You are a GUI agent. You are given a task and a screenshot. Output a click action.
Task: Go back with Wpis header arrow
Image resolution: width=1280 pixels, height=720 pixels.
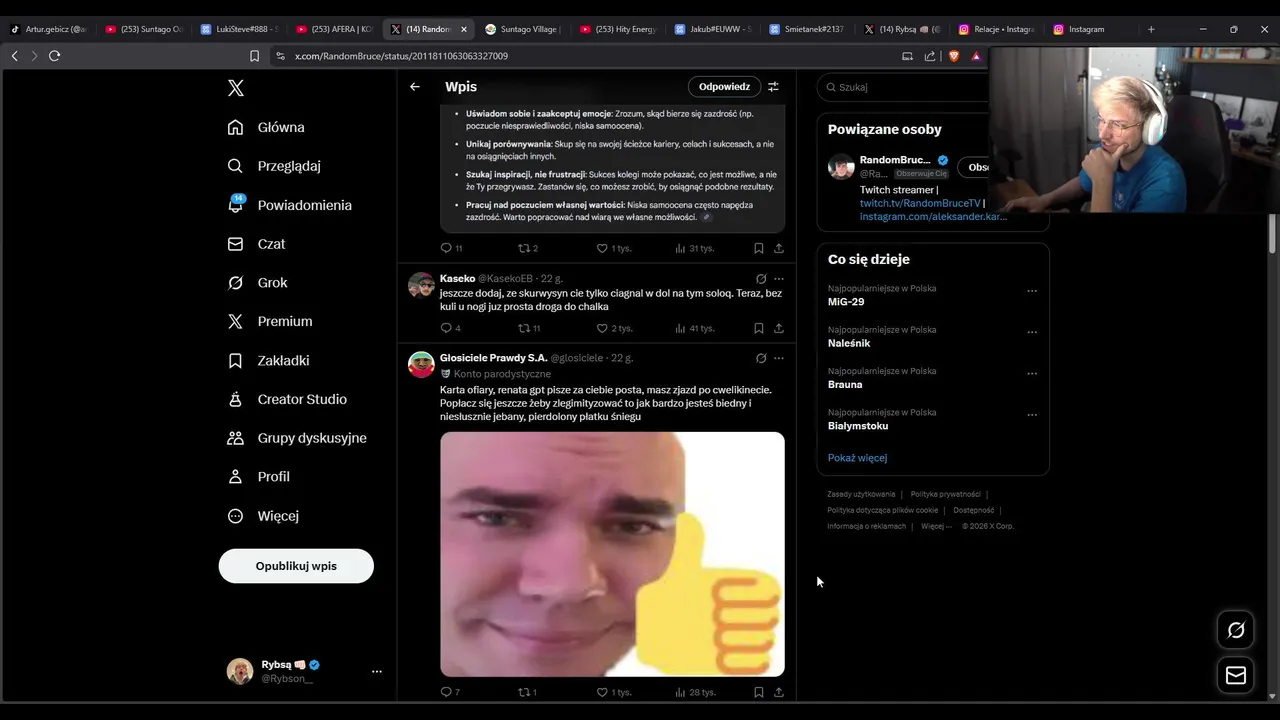click(415, 87)
